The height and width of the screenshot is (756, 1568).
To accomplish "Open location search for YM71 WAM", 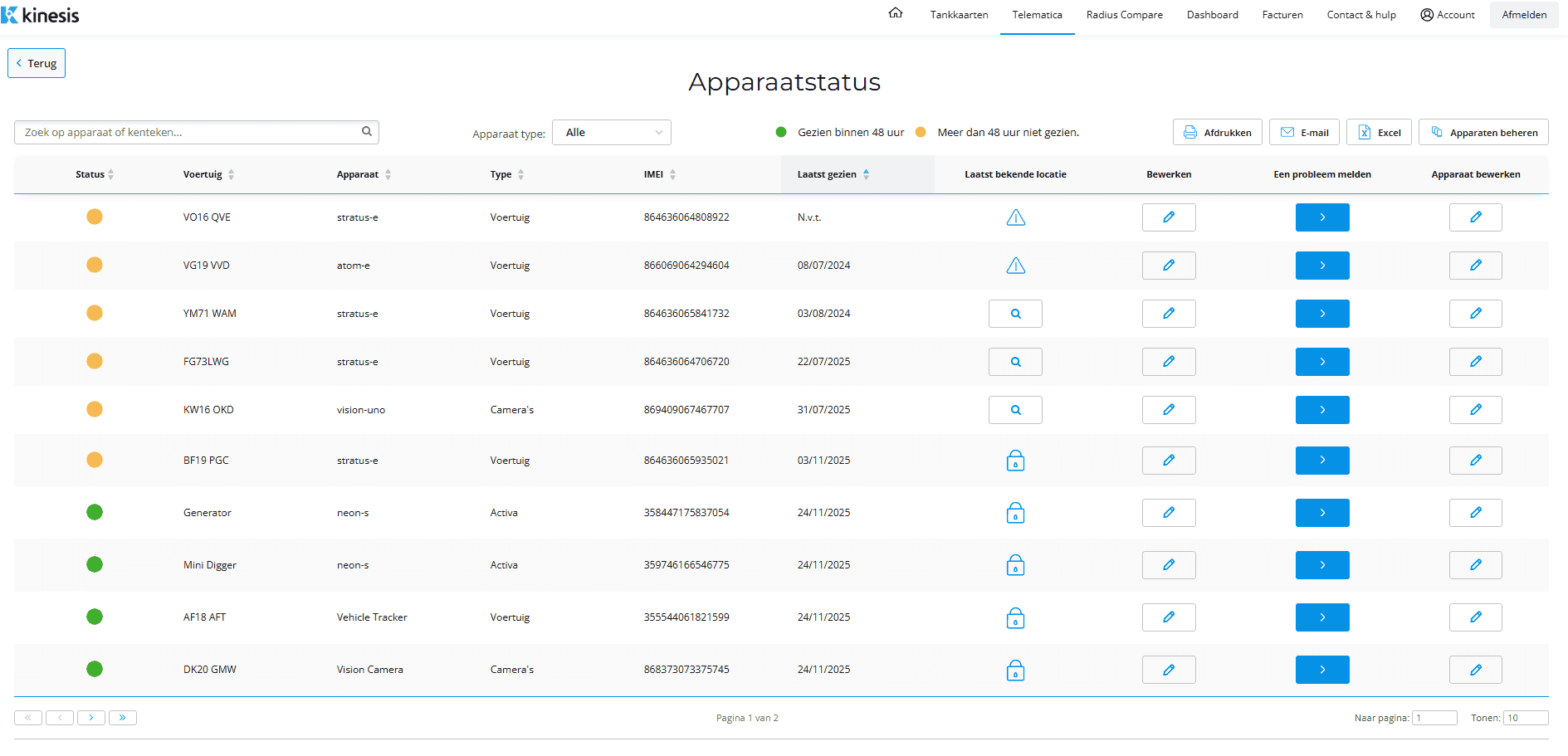I will 1014,314.
